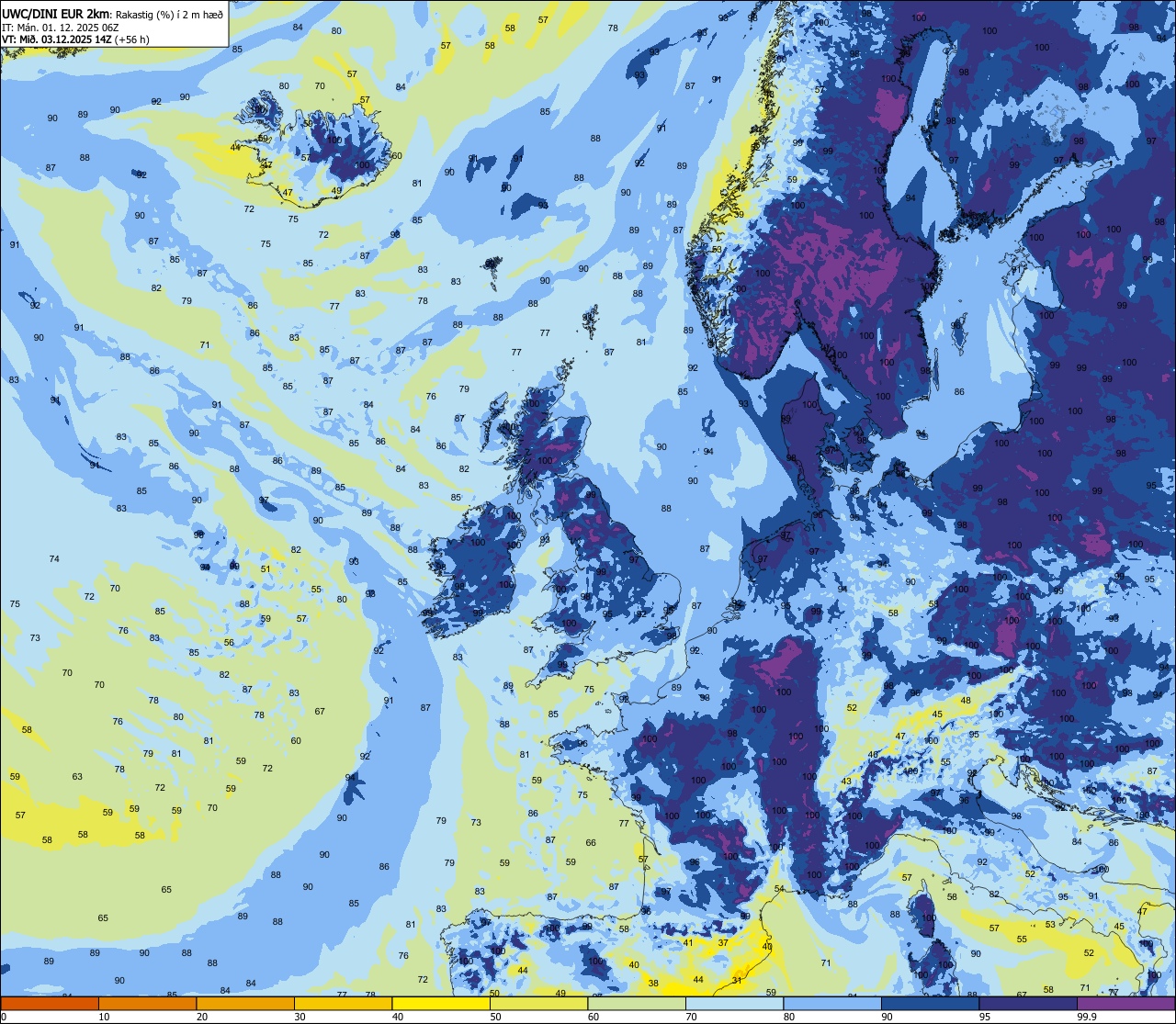Click the 50–60 pale yellow legend swatch

tap(538, 1003)
